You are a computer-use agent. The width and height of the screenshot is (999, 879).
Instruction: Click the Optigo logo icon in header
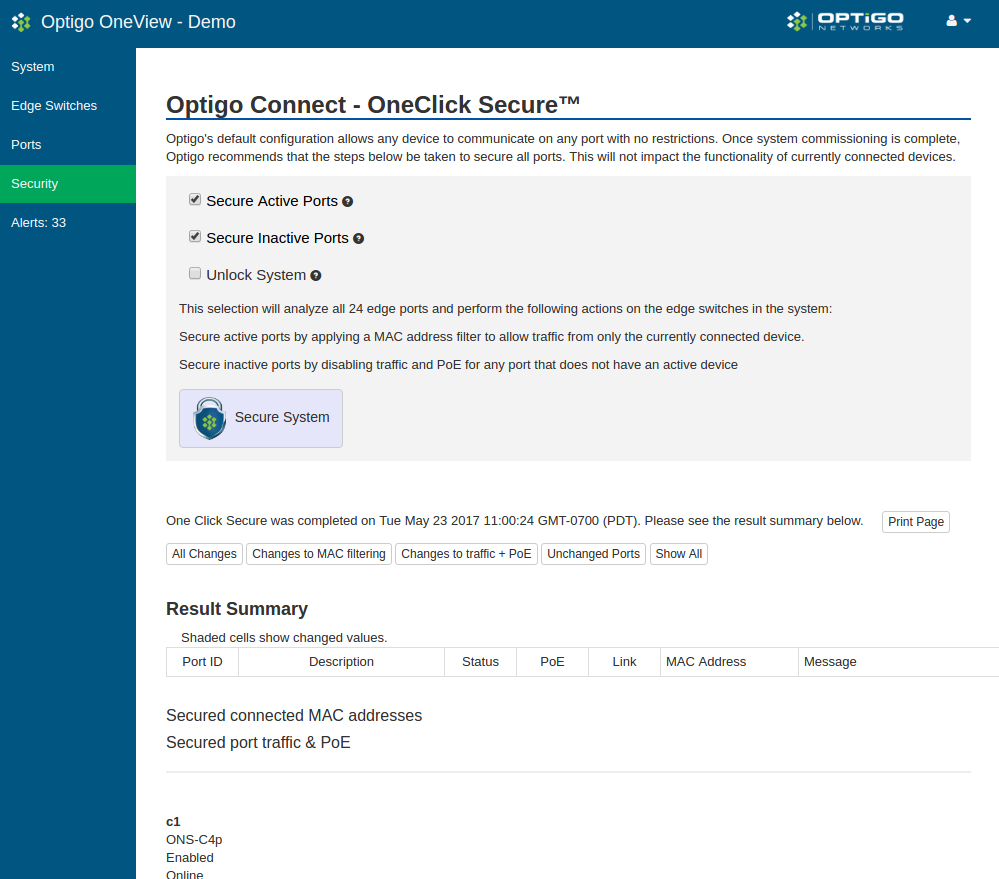[x=21, y=21]
